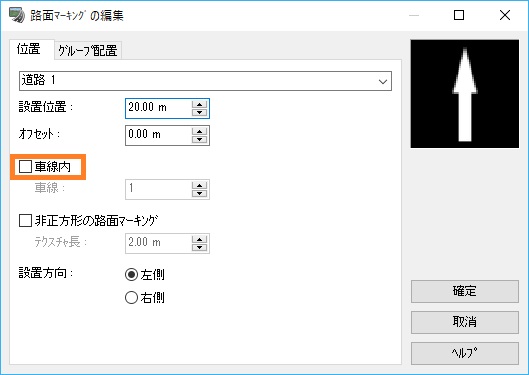Select the 左側 radio button

tap(131, 275)
